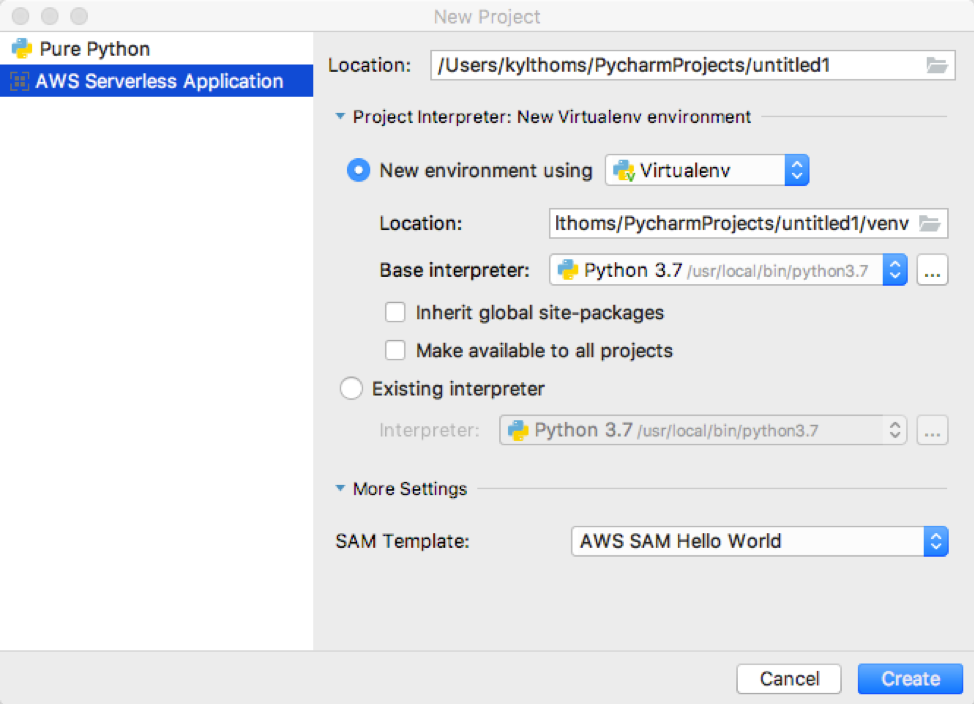Click the ellipsis button beside Base interpreter
Screen dimensions: 974x704
point(932,271)
